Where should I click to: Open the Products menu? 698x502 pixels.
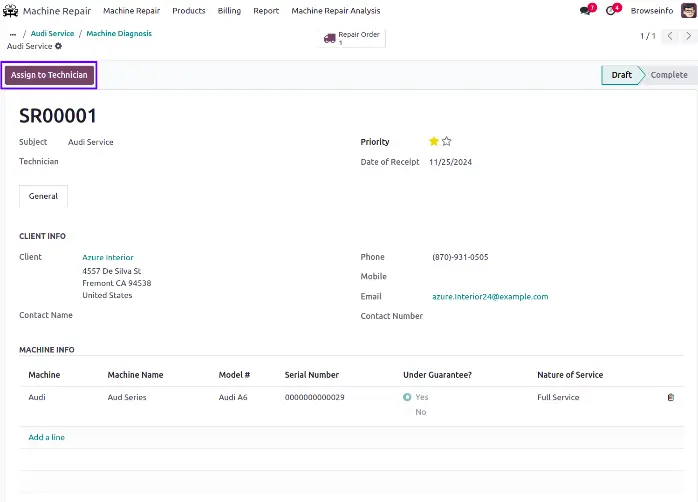(x=188, y=11)
